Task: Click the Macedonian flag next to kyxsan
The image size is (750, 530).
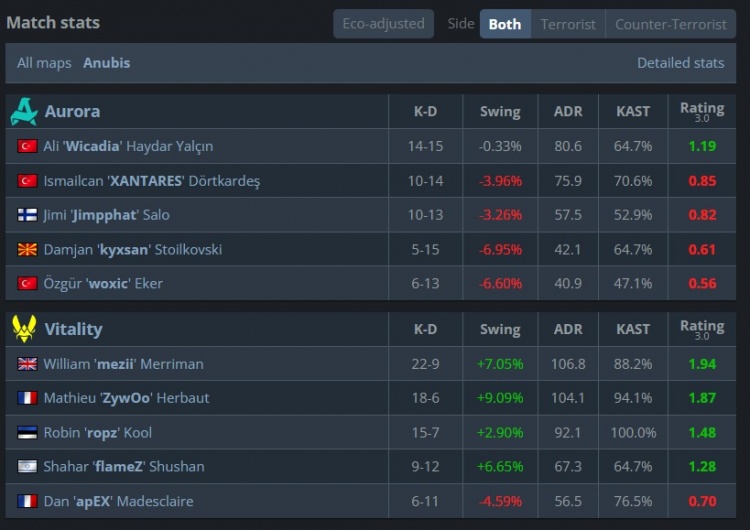Action: tap(27, 249)
